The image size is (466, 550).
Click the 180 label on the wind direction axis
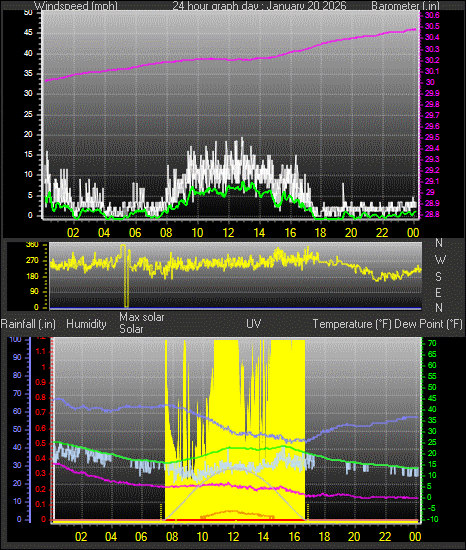[32, 276]
